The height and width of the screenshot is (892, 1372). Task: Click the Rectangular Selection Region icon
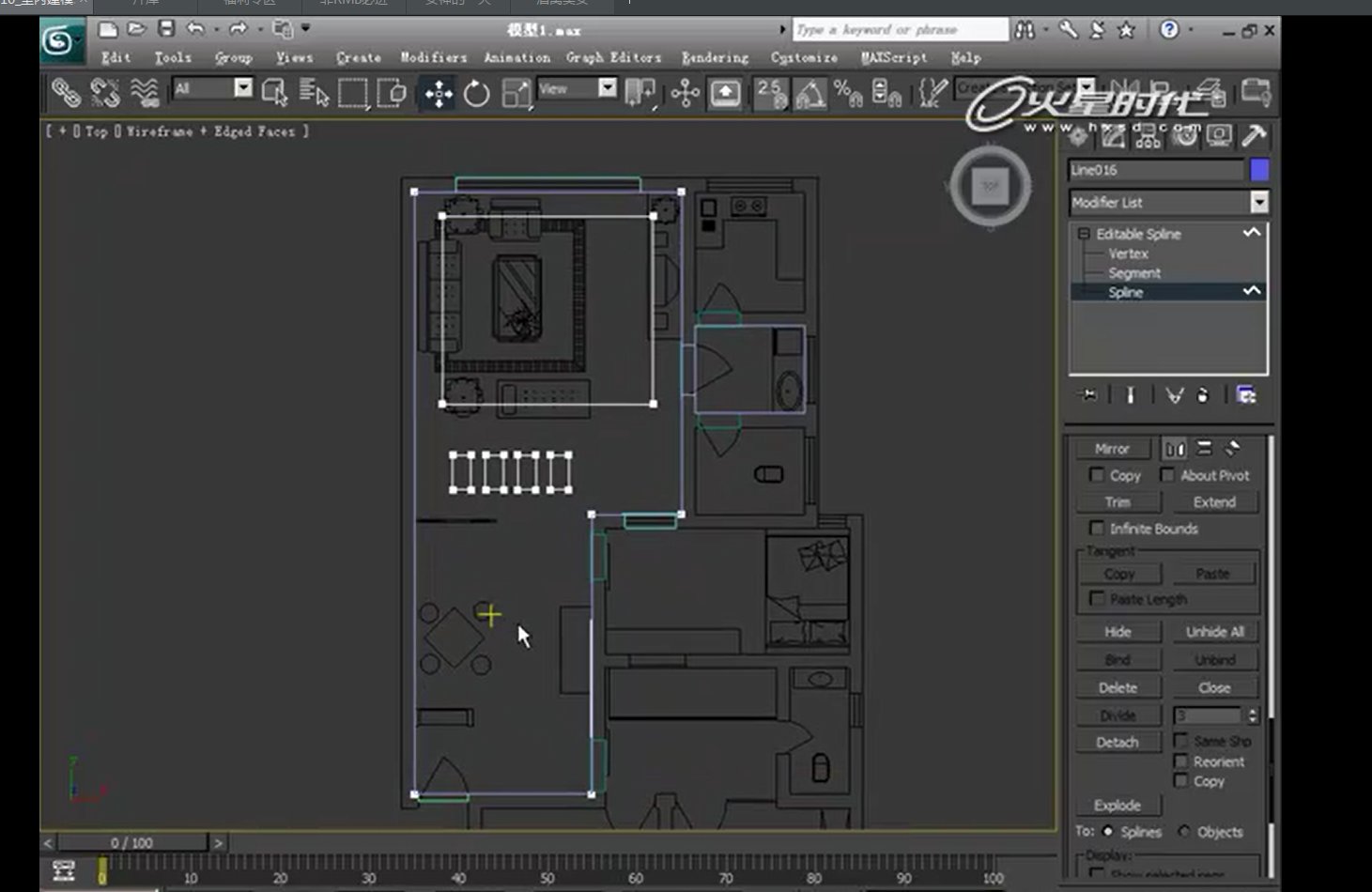coord(353,92)
